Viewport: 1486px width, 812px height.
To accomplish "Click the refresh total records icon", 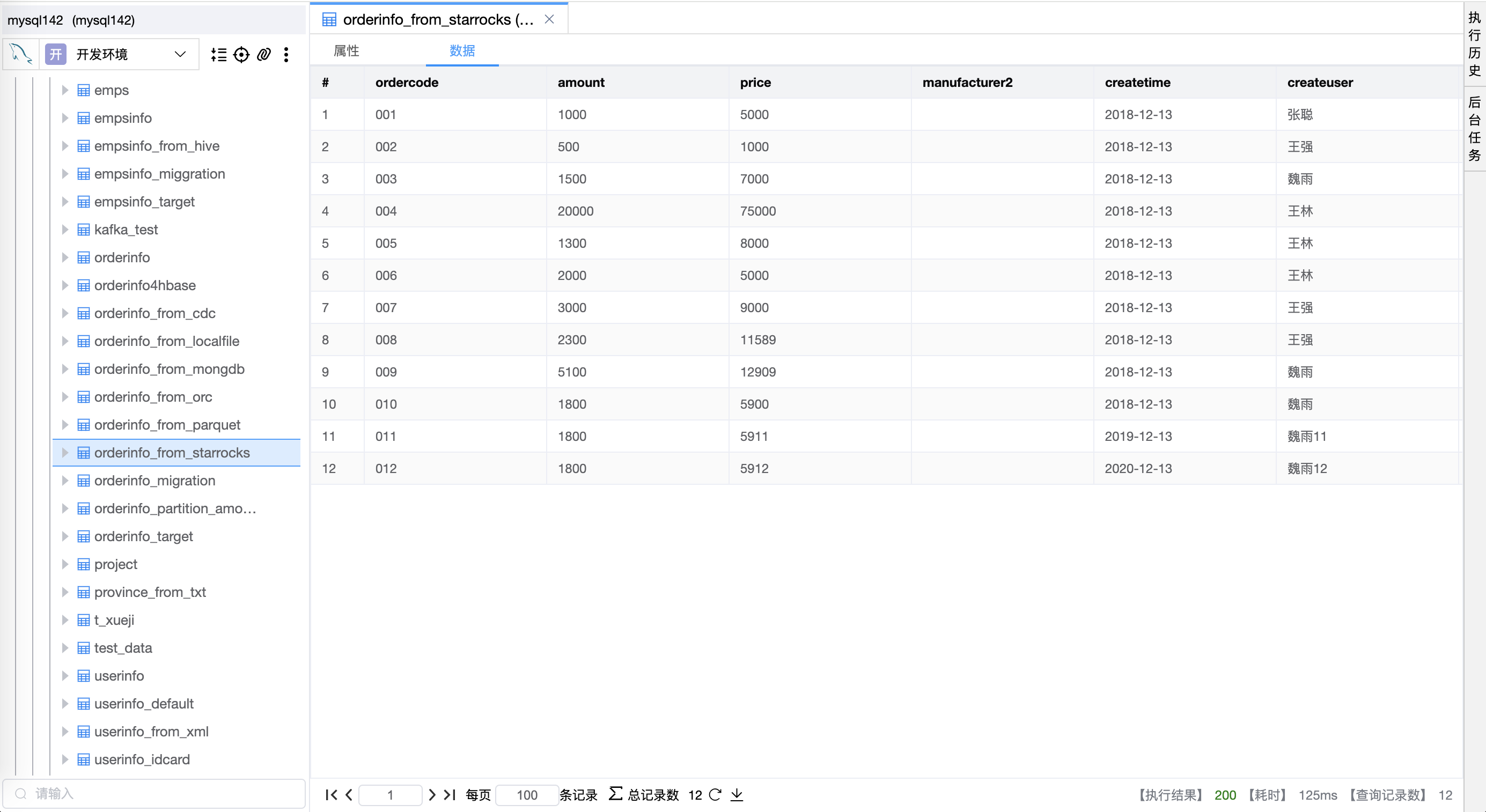I will (x=715, y=795).
